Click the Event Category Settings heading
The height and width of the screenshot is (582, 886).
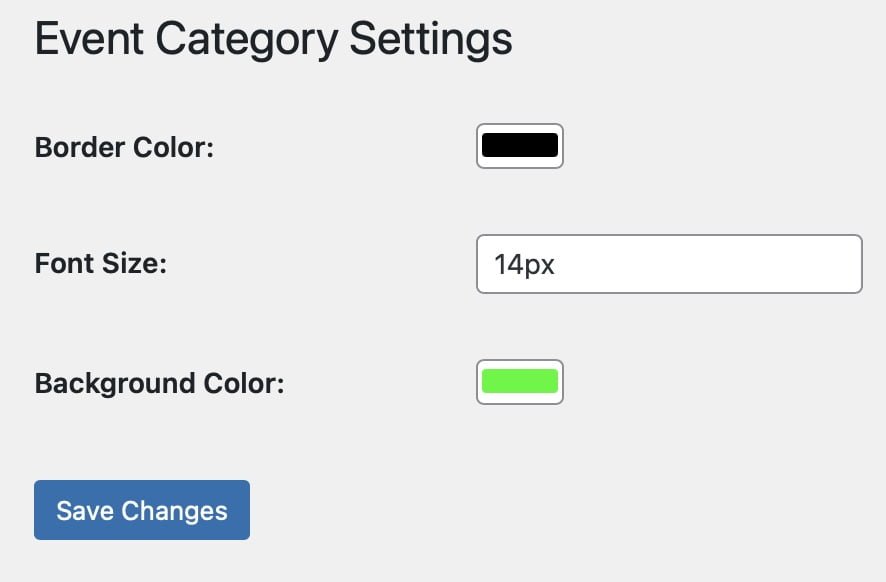coord(273,40)
